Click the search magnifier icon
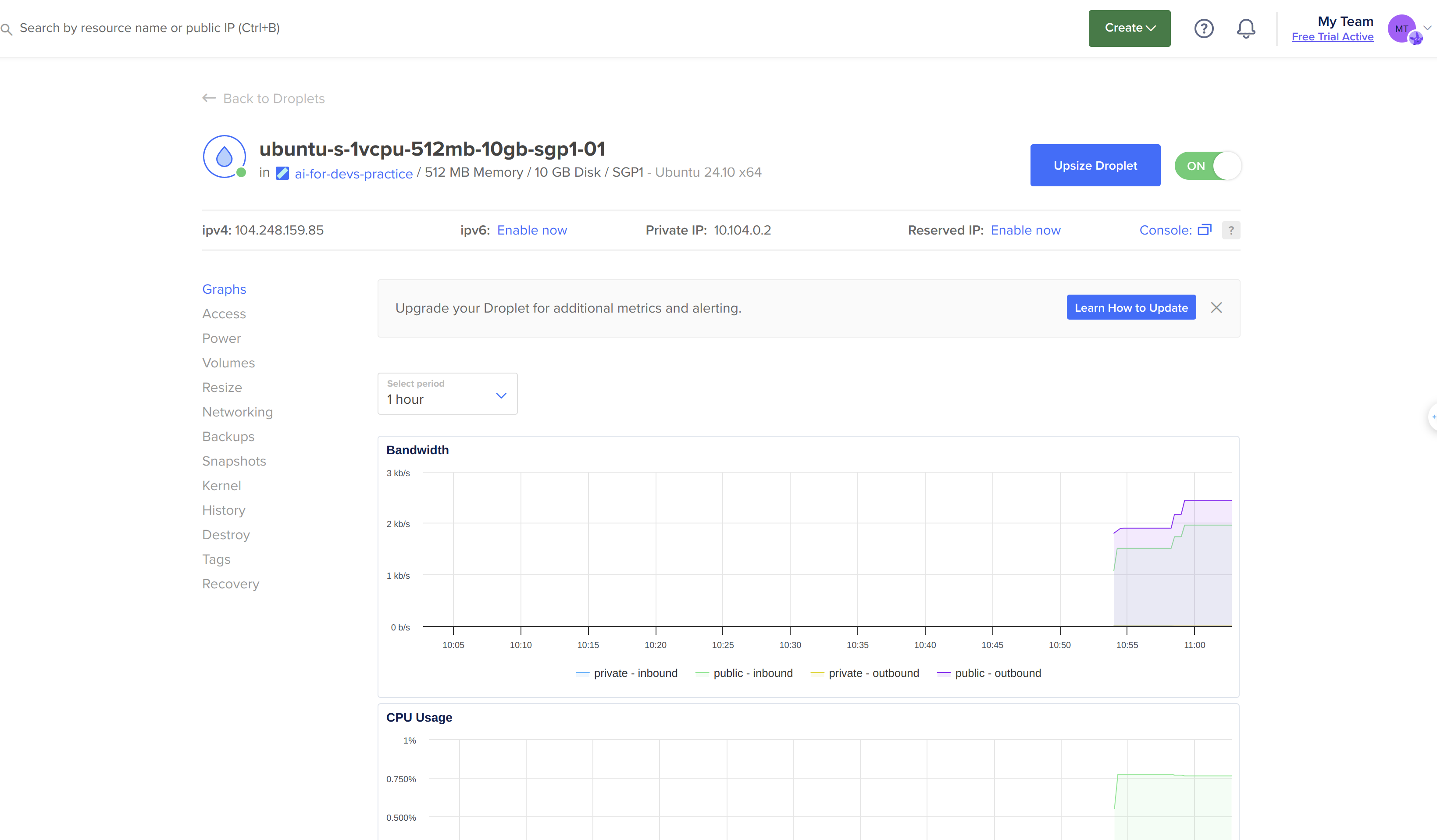 point(6,28)
